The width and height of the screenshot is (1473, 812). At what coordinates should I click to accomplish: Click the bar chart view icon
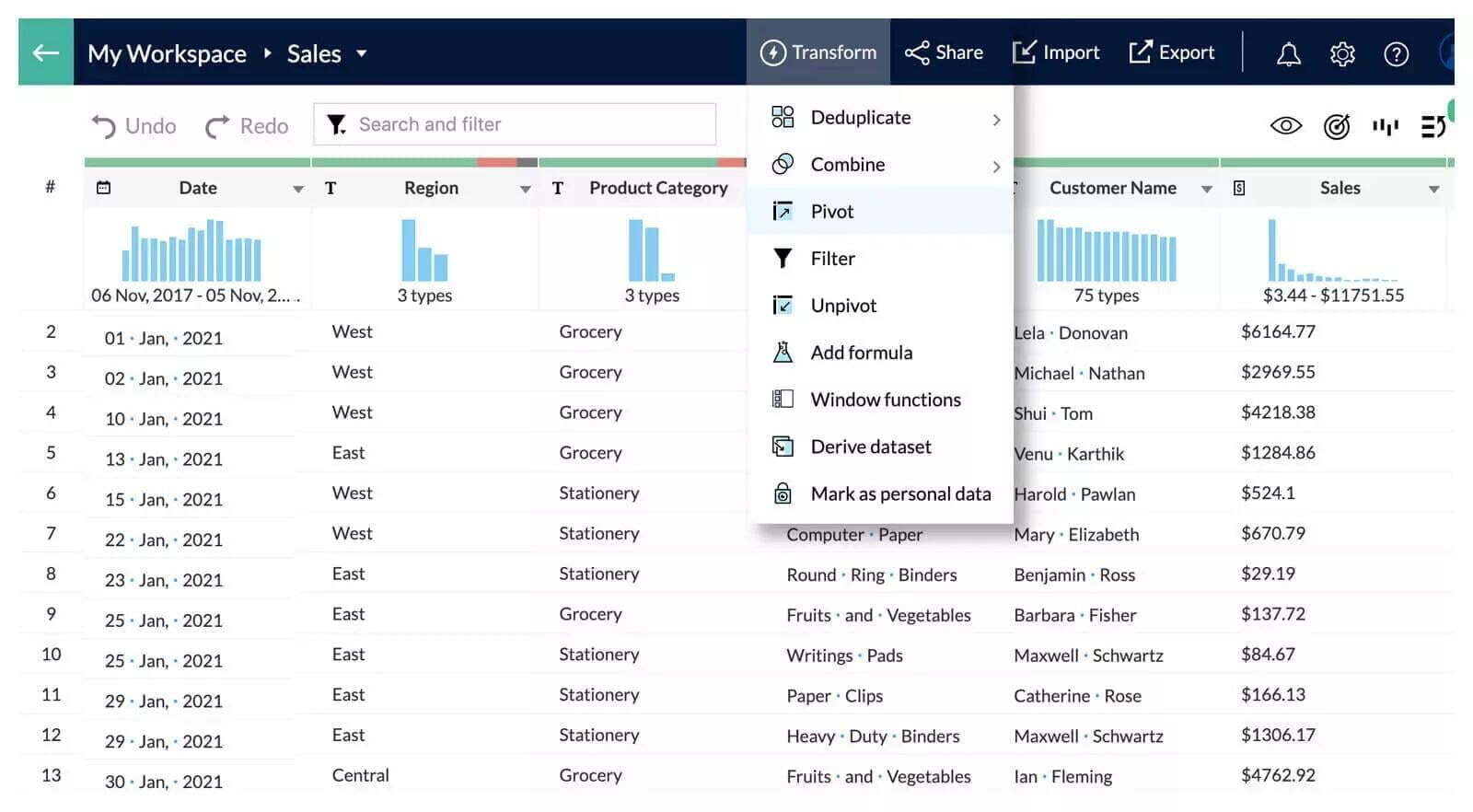1386,126
